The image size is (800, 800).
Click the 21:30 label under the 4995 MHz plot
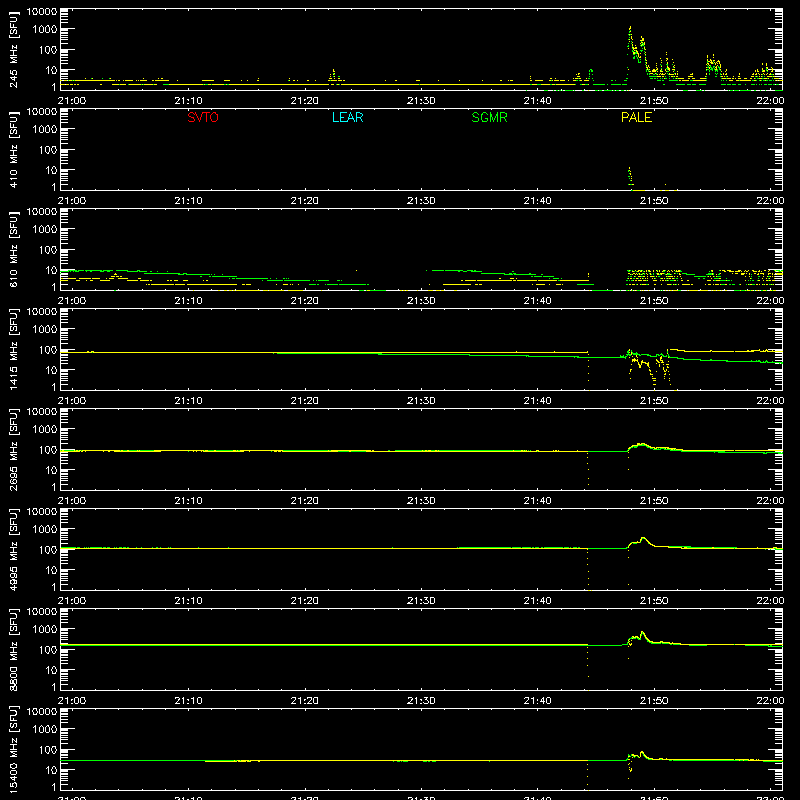pyautogui.click(x=421, y=601)
